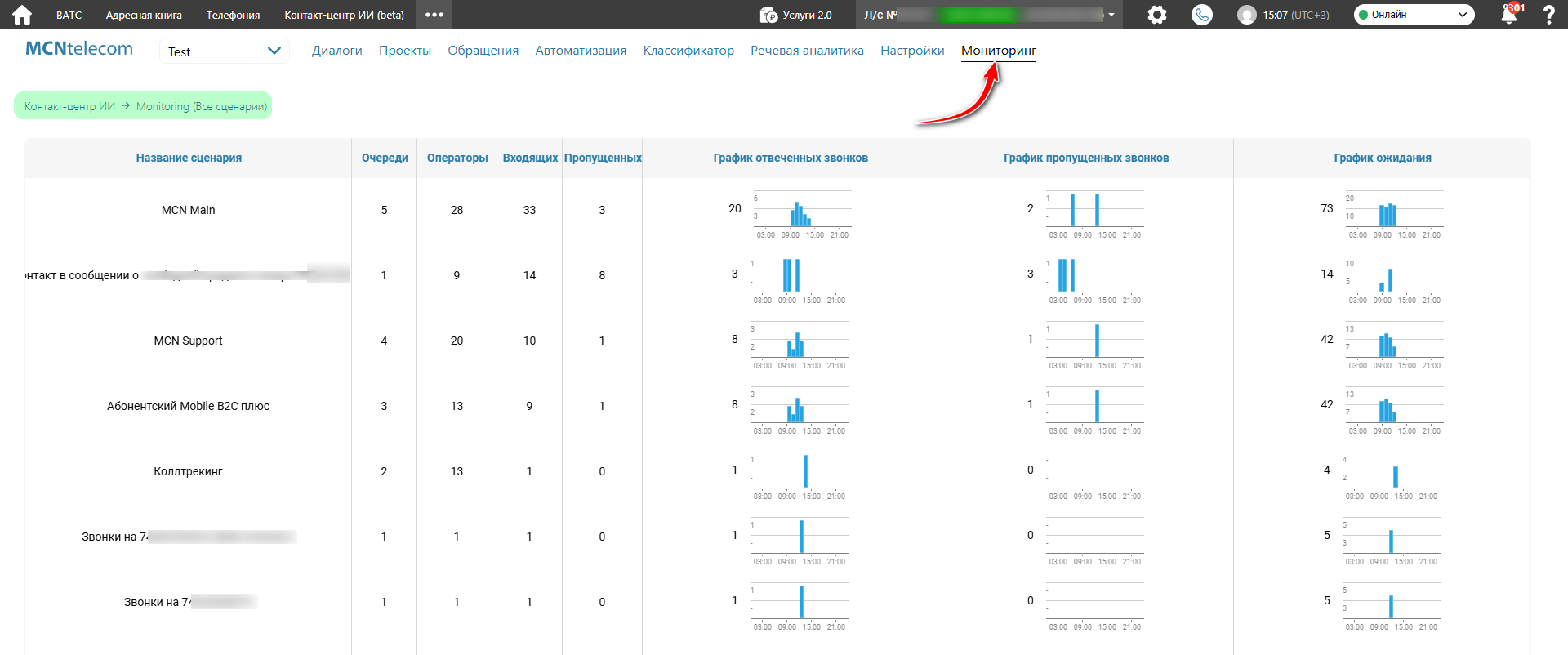Screen dimensions: 1568x655
Task: Open the Адресная книга menu
Action: [144, 15]
